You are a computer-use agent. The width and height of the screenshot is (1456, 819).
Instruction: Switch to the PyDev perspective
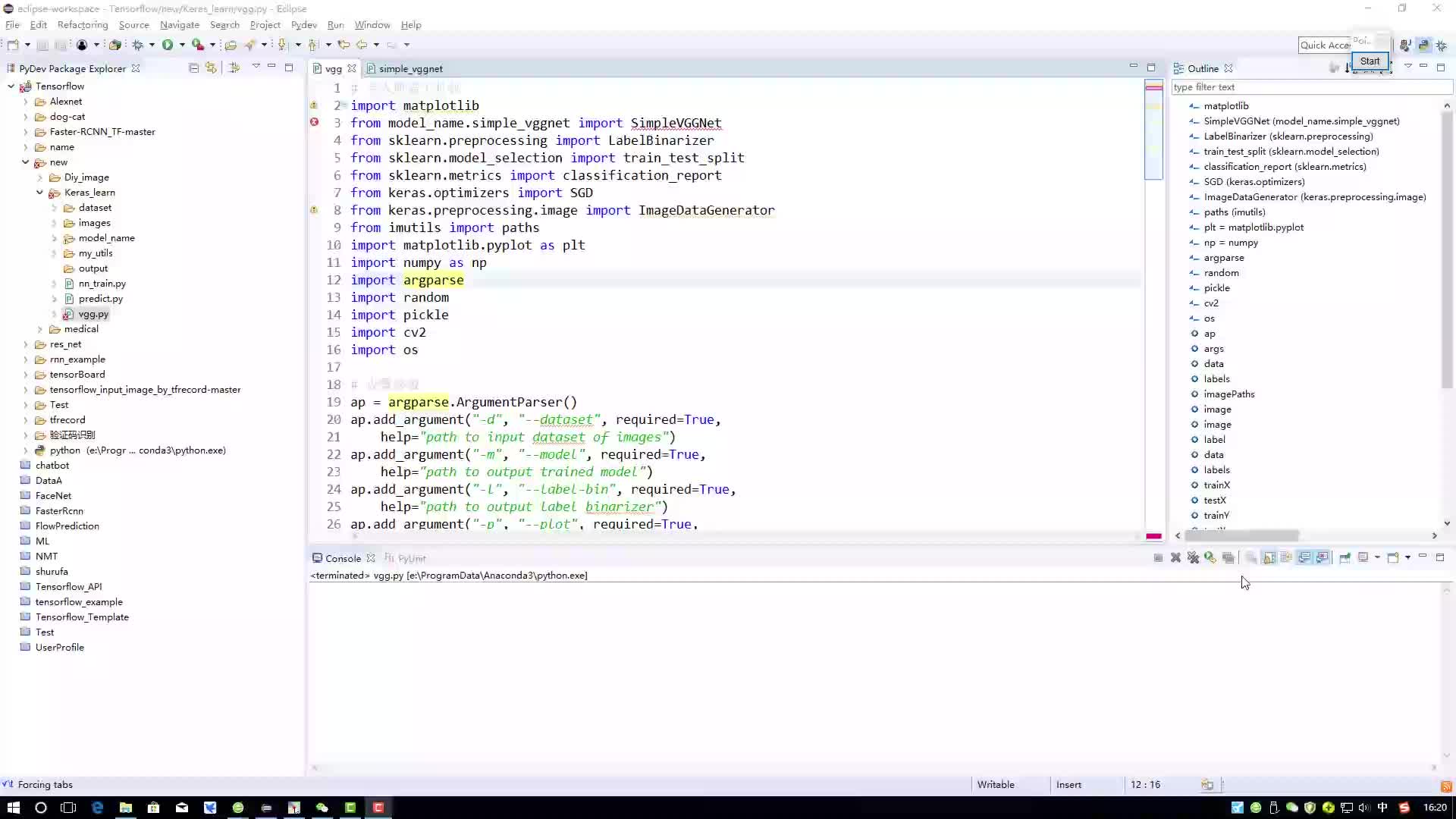(1423, 45)
